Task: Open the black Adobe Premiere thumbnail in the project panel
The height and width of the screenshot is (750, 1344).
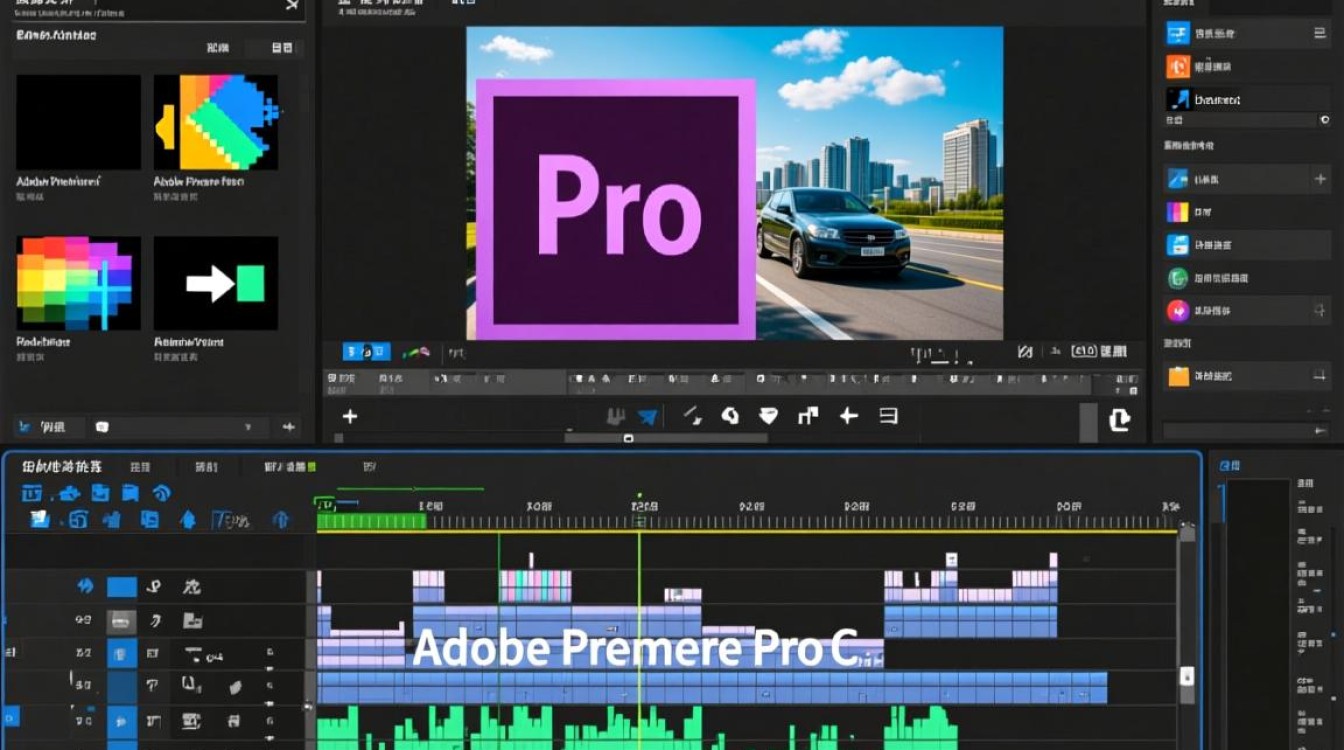Action: (x=78, y=122)
